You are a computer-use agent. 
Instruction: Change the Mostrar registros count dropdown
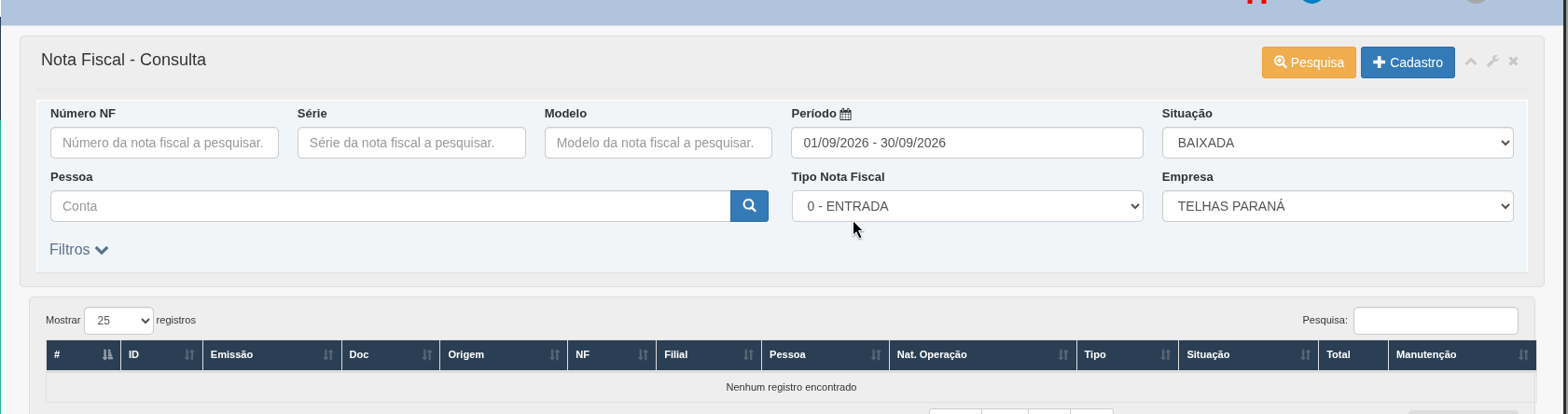click(x=118, y=321)
